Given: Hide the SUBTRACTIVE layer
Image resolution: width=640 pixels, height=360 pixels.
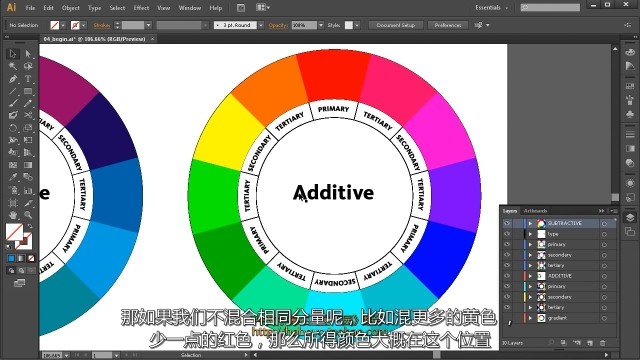Looking at the screenshot, I should [x=507, y=223].
